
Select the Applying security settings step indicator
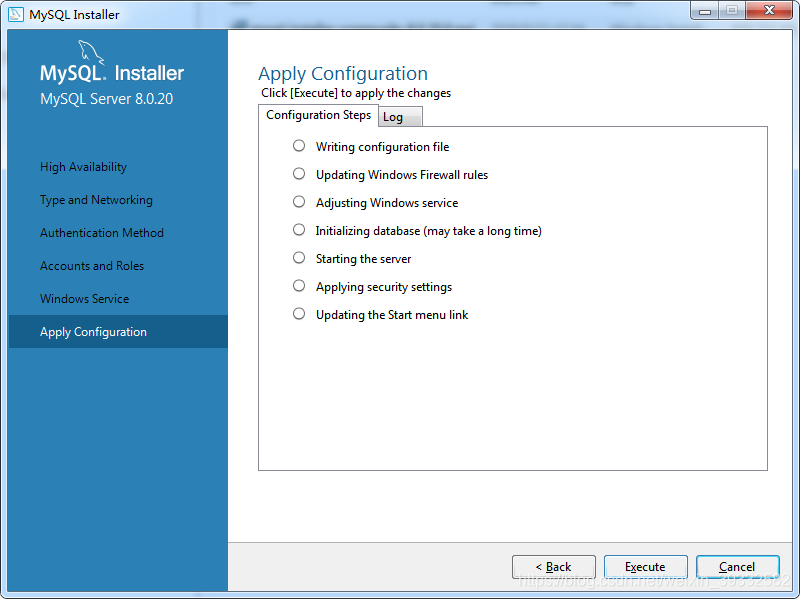[x=299, y=286]
